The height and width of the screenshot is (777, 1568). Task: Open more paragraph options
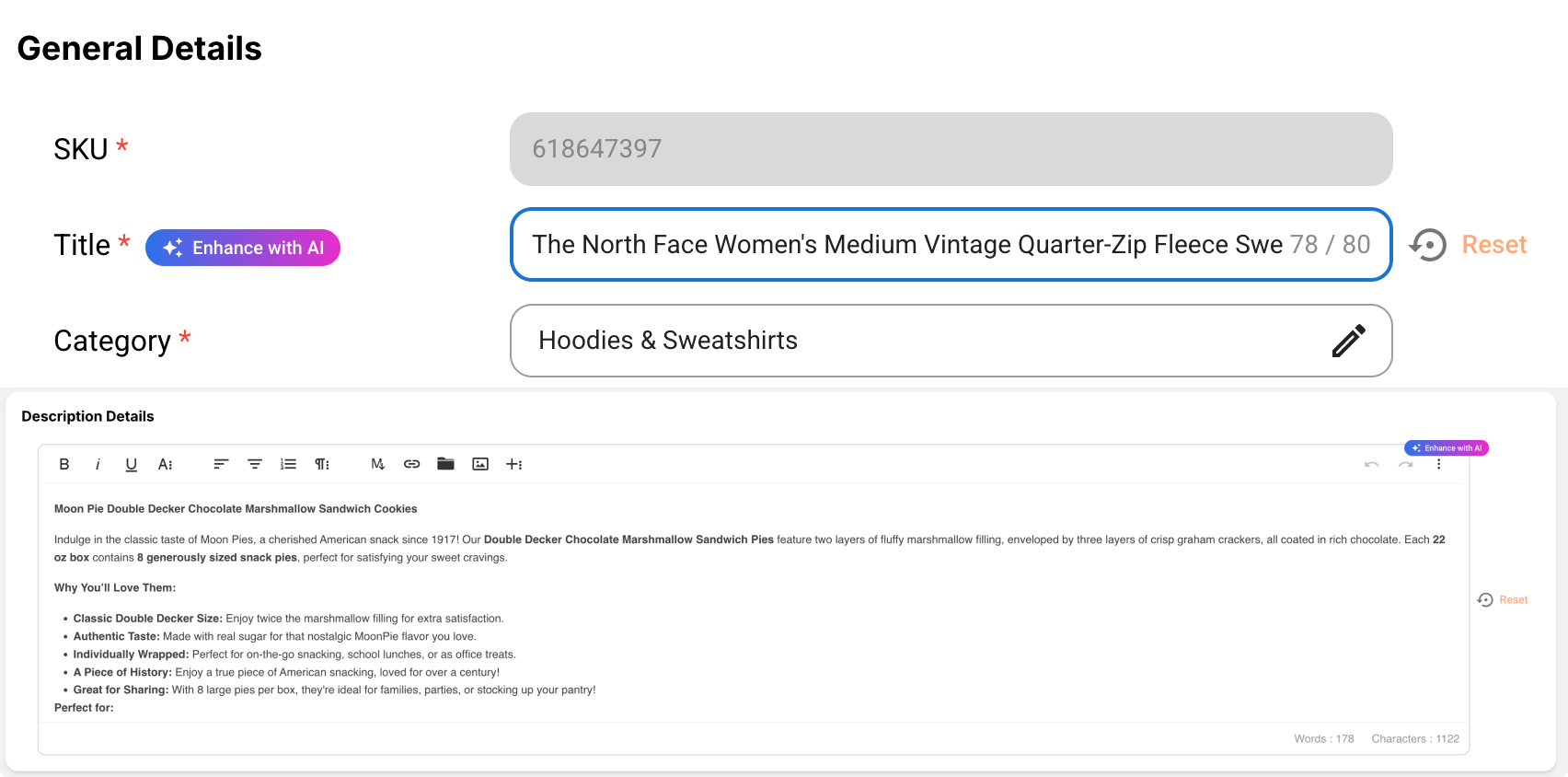point(322,464)
